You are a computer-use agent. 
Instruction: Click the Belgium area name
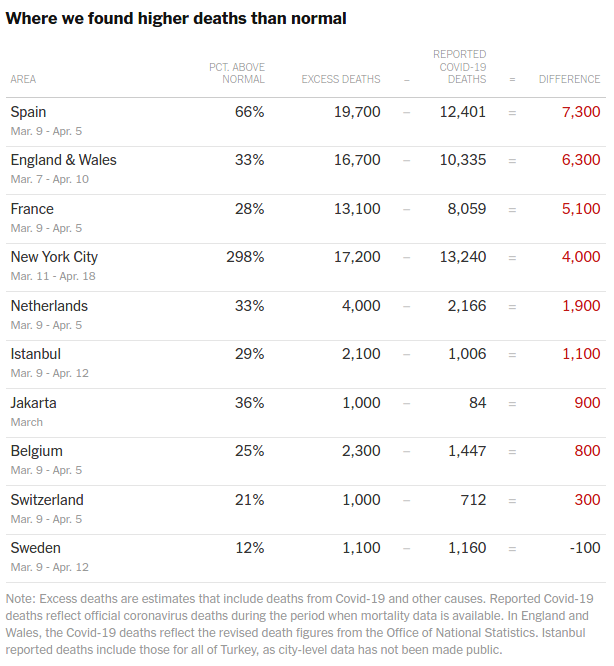tap(37, 451)
